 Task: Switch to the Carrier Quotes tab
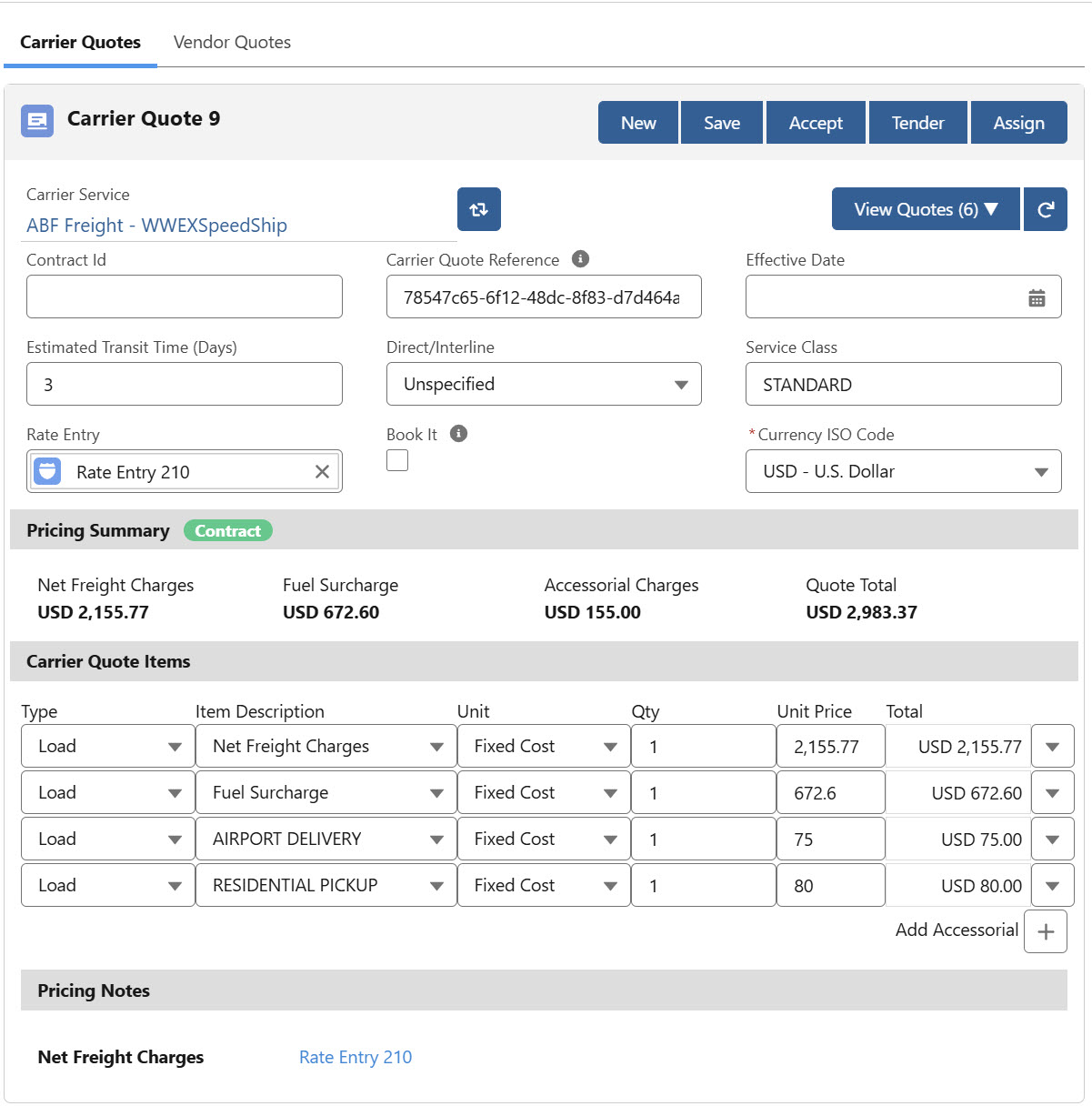(x=80, y=42)
